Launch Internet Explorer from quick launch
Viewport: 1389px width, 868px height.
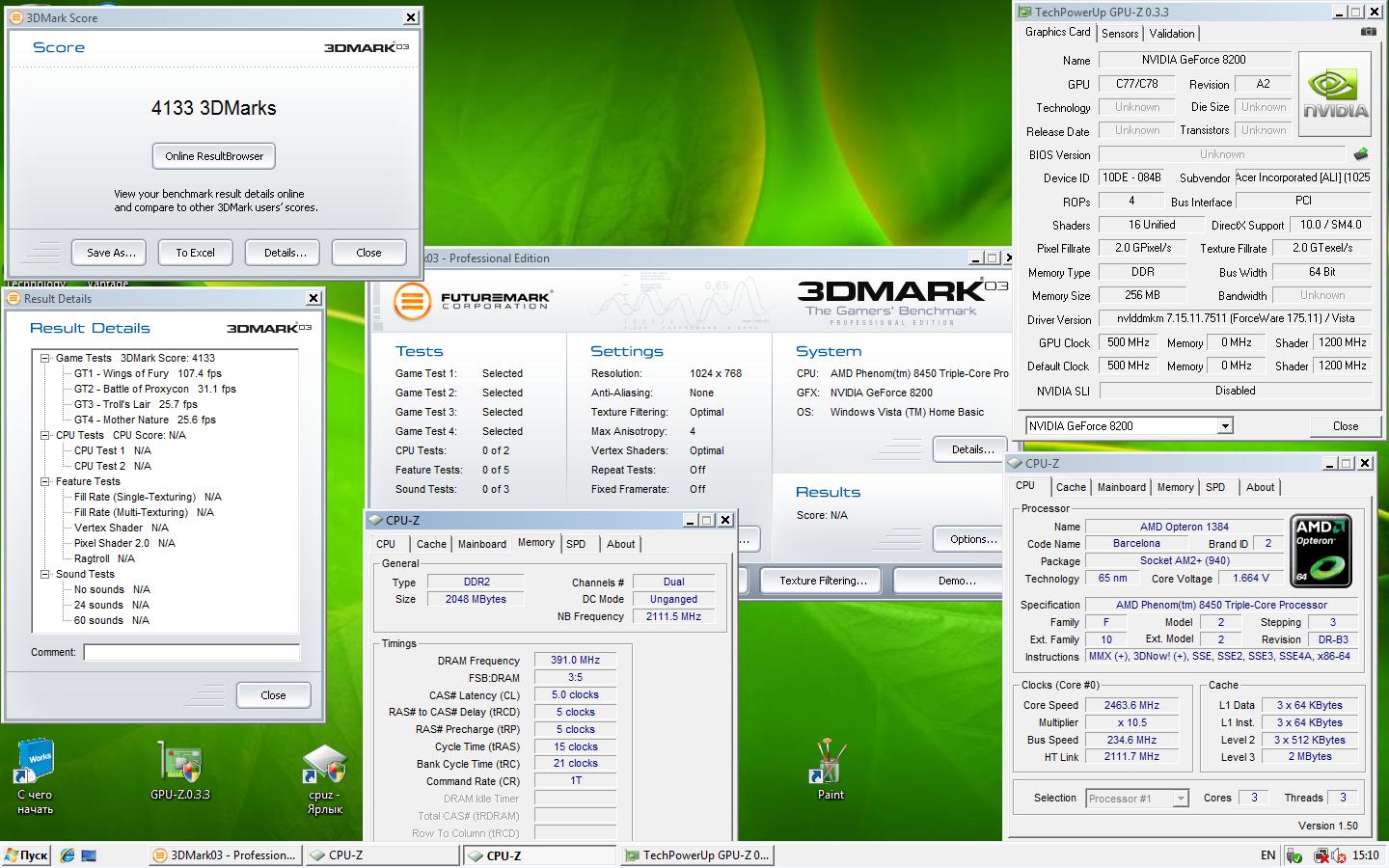click(67, 855)
